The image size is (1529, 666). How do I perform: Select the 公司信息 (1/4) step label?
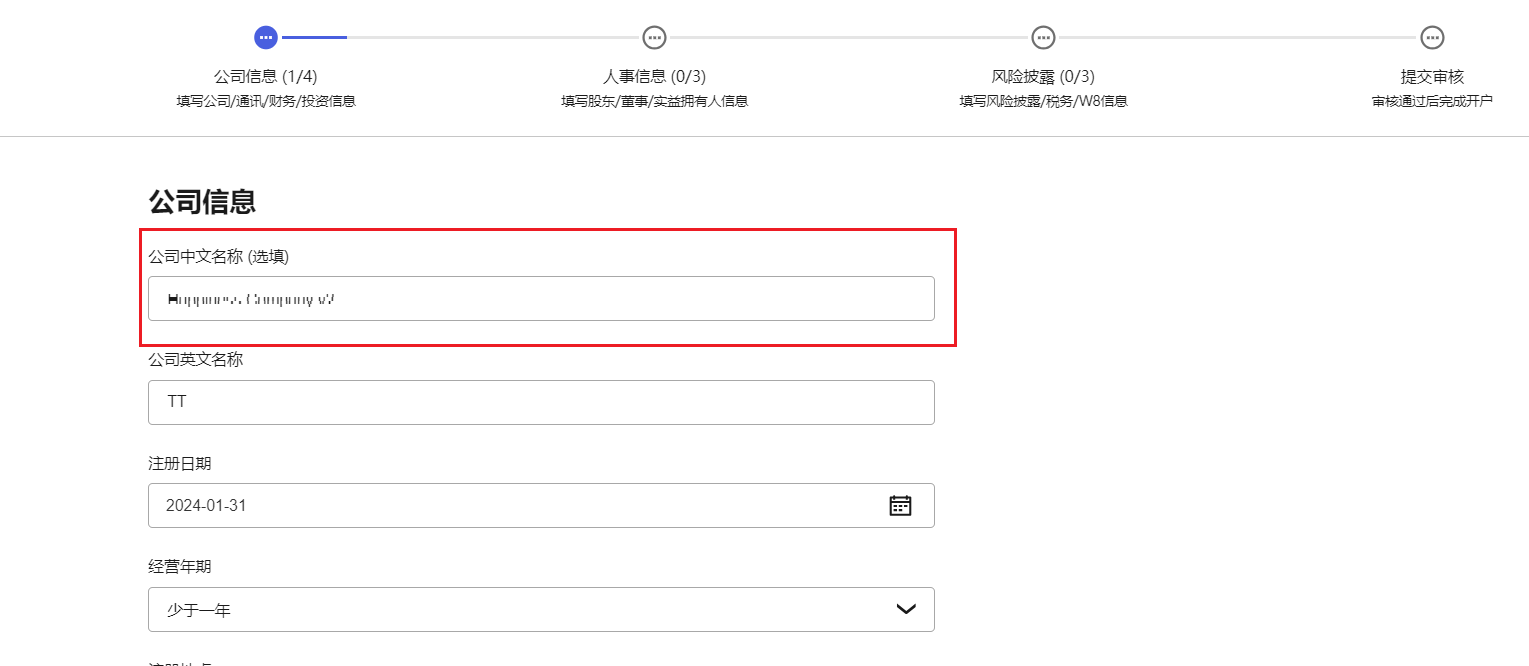(265, 76)
